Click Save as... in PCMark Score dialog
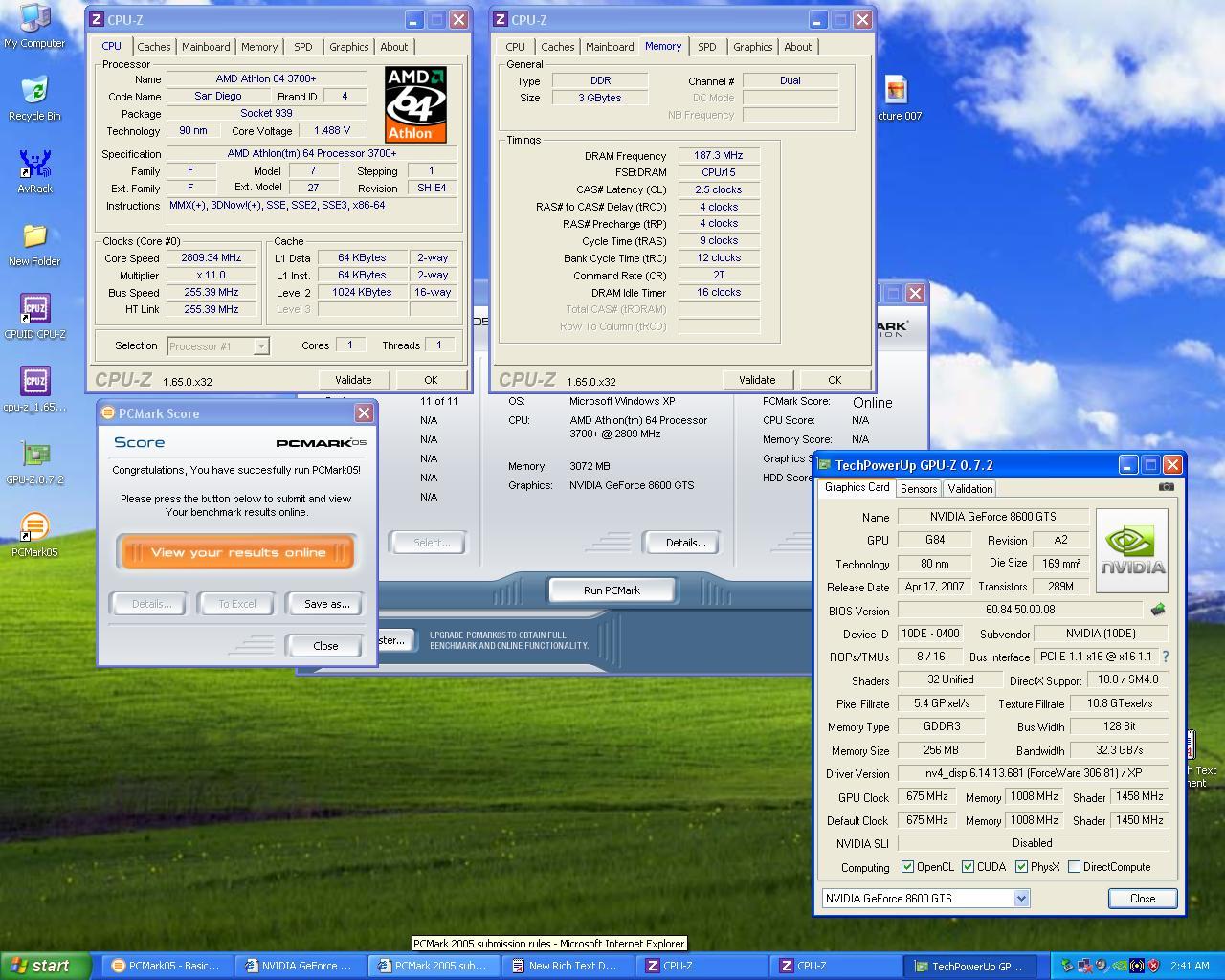 coord(326,604)
